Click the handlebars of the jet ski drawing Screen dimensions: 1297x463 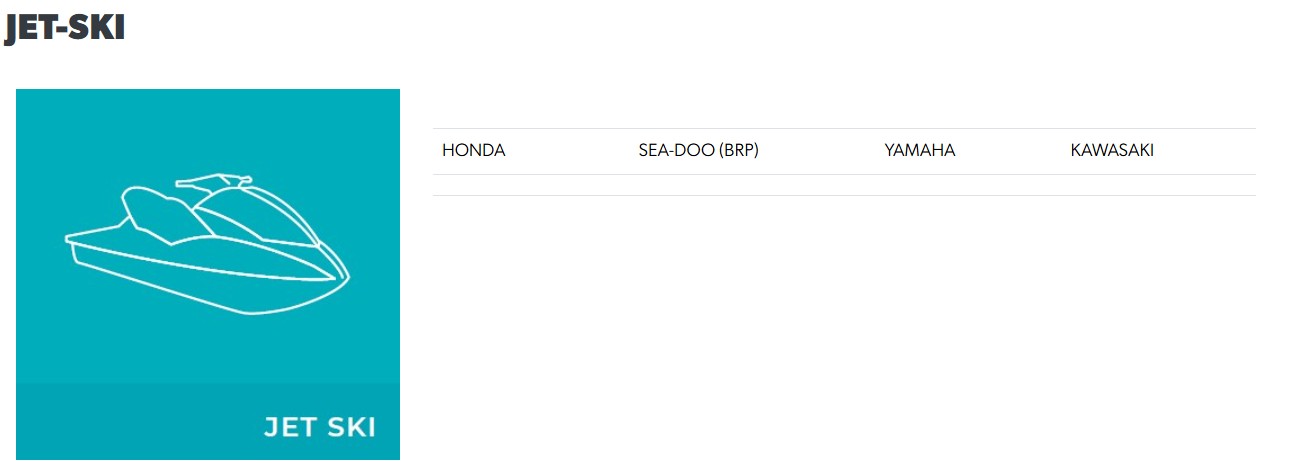coord(212,182)
